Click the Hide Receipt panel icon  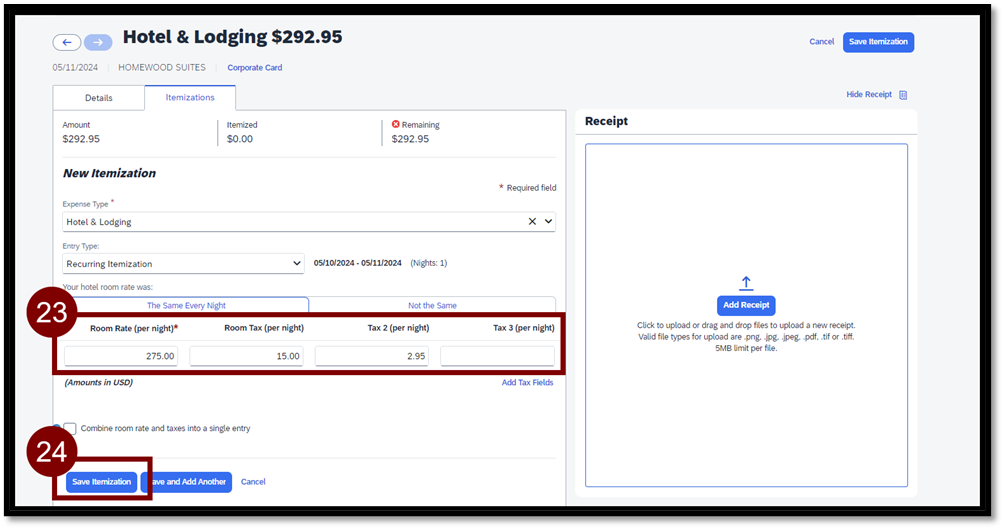click(x=903, y=95)
